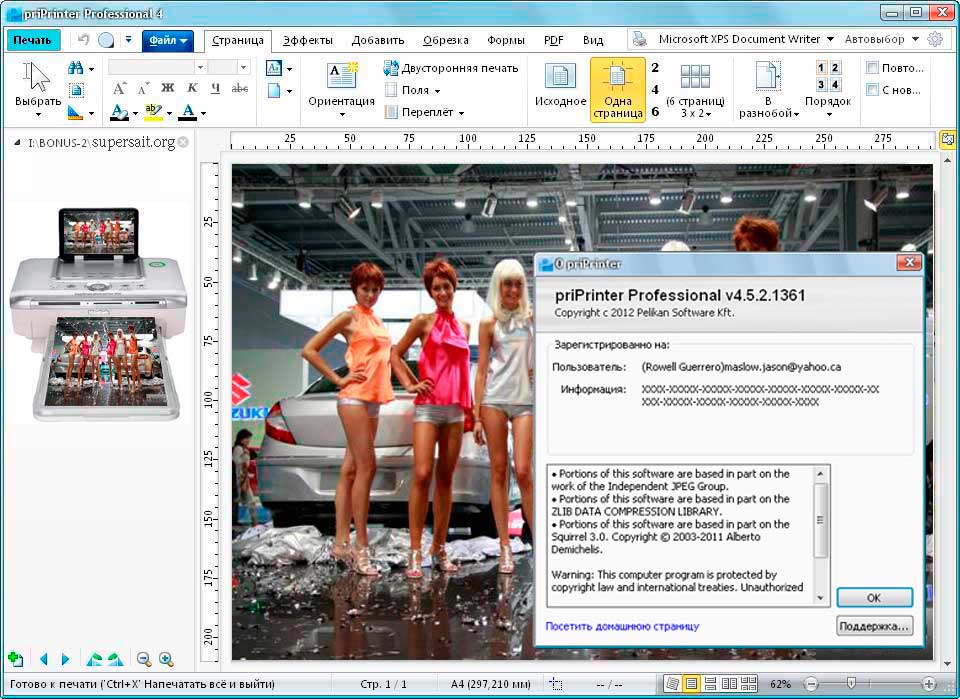This screenshot has height=699, width=960.
Task: Click the add page green plus icon
Action: 15,659
